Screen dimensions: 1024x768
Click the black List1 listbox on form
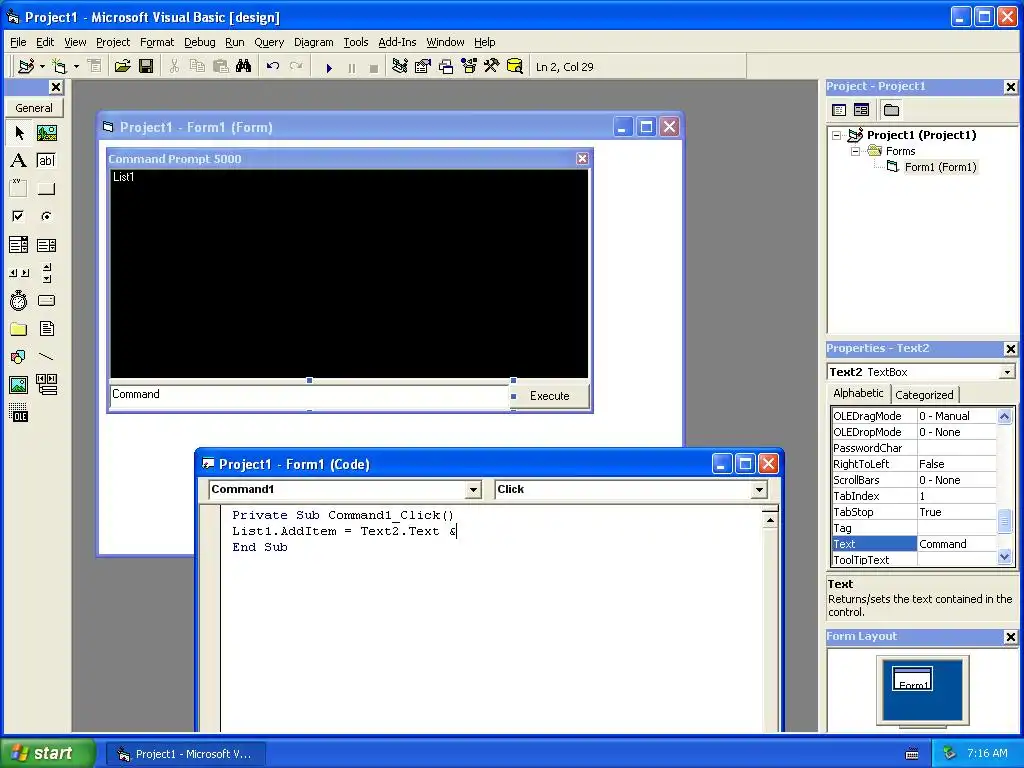click(x=349, y=274)
